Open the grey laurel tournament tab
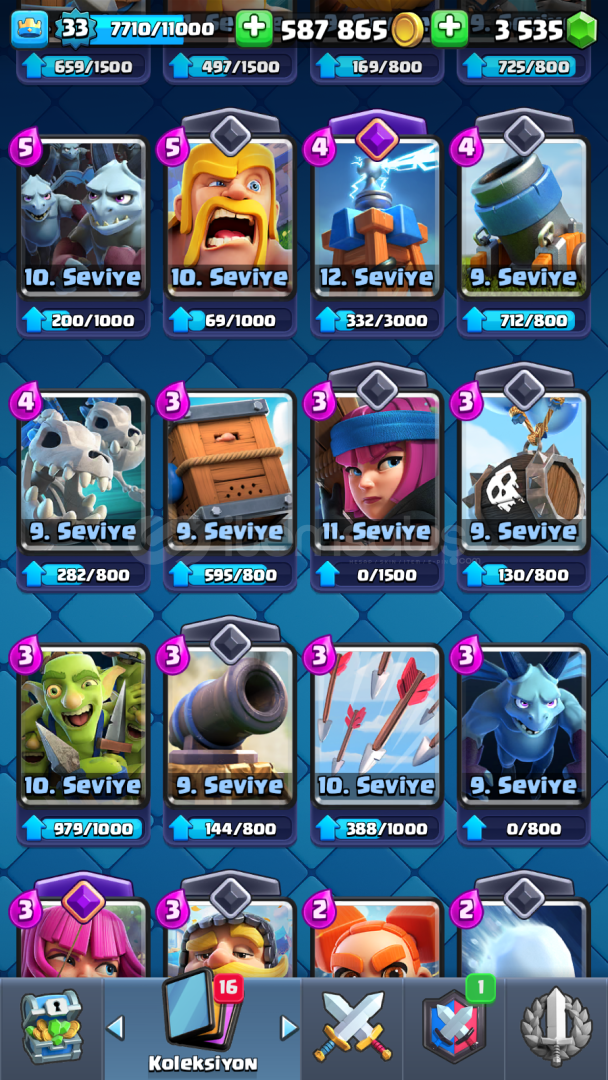Screen dimensions: 608x1080 click(x=556, y=1026)
